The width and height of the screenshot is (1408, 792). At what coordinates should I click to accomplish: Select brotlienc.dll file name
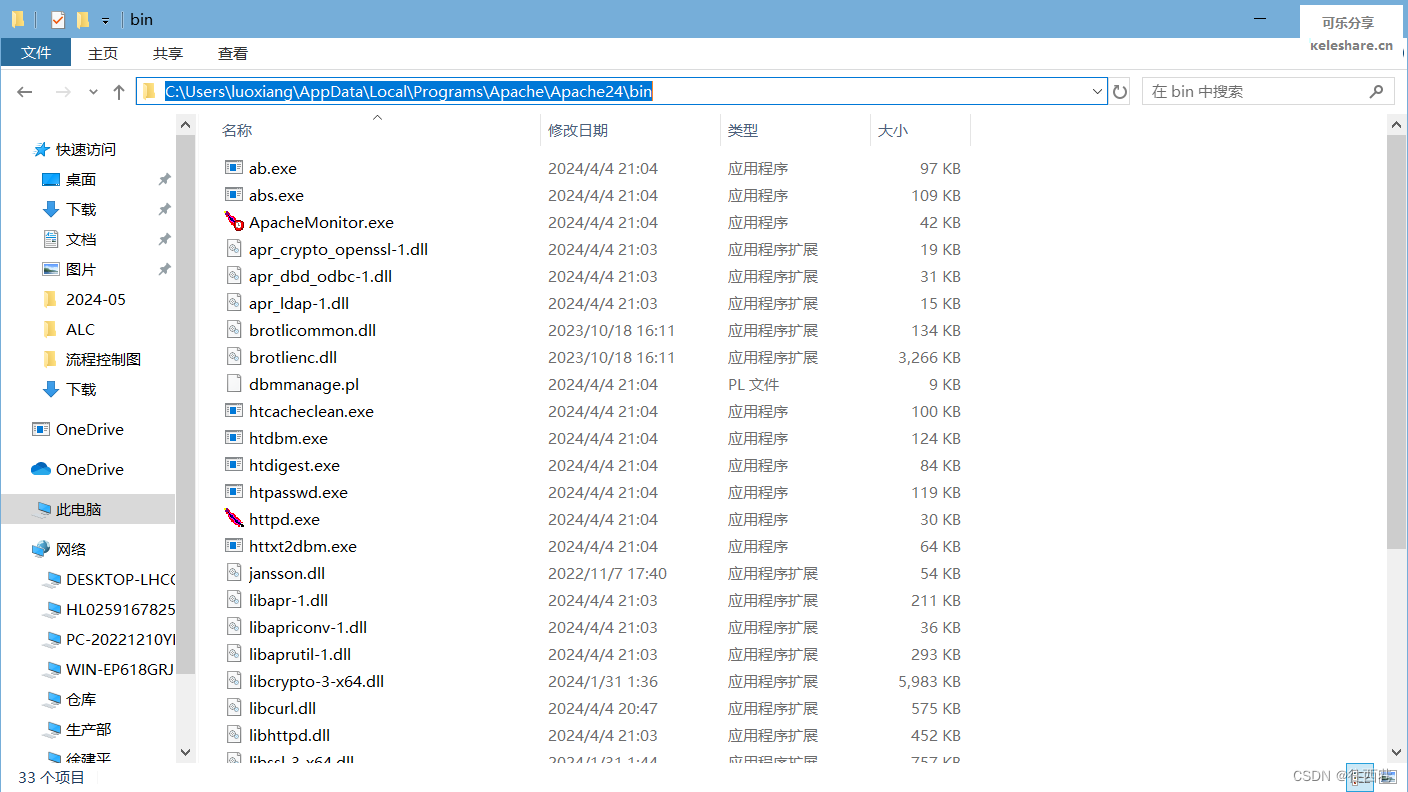click(x=293, y=357)
